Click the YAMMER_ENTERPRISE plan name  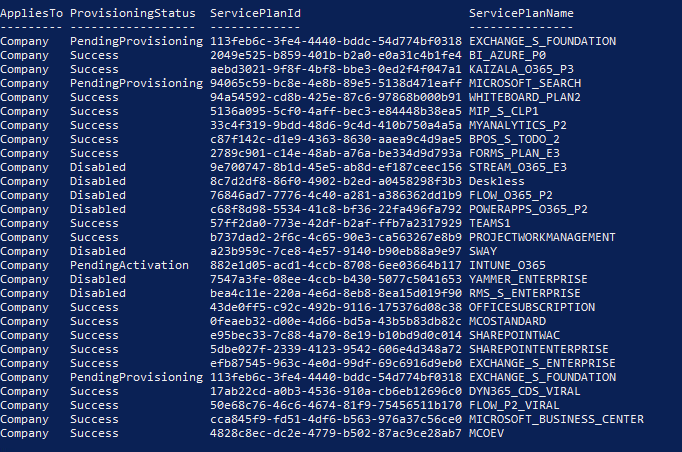click(x=528, y=279)
